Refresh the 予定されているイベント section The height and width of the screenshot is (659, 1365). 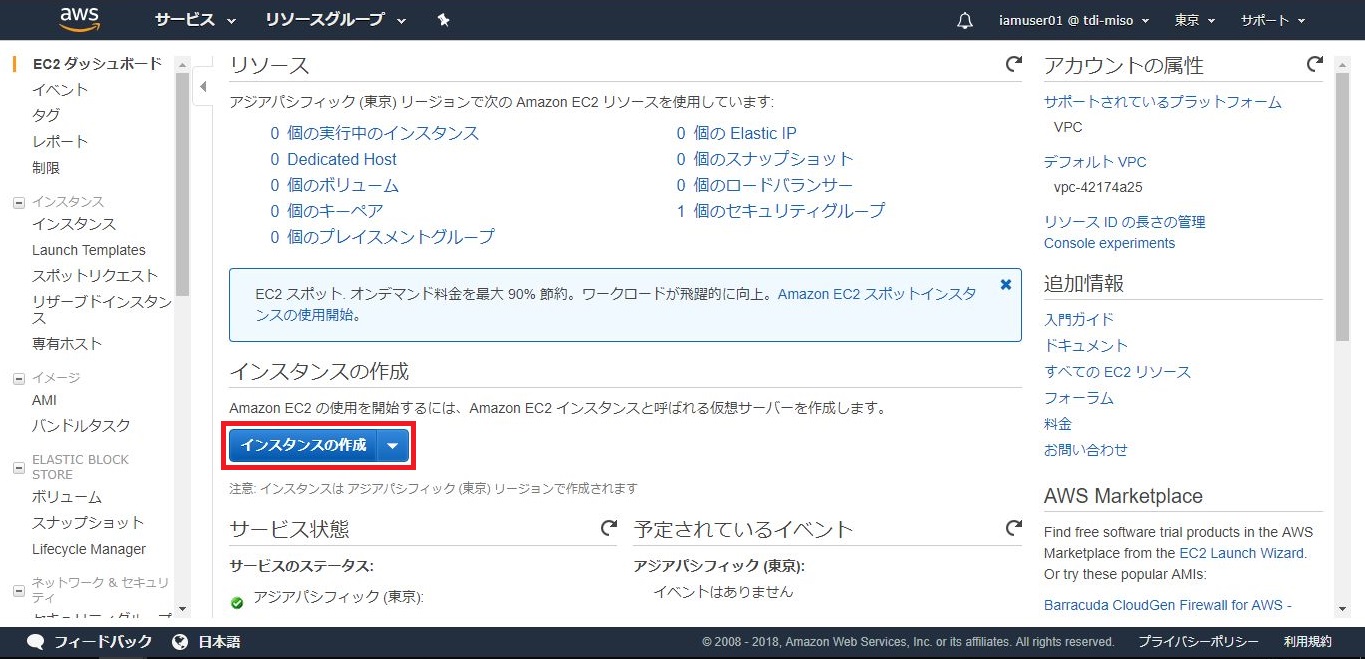tap(1013, 528)
